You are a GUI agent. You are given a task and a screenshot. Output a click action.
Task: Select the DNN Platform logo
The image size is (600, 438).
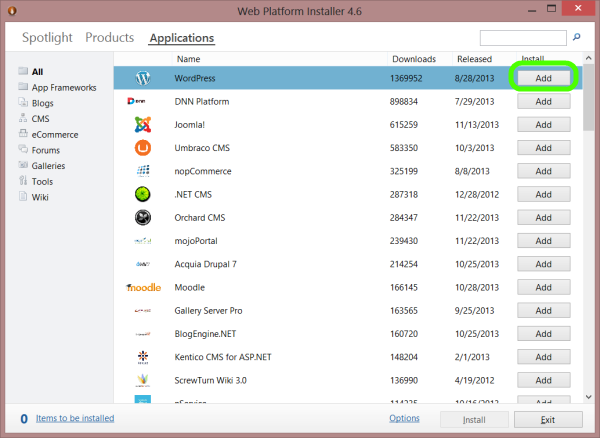[143, 101]
